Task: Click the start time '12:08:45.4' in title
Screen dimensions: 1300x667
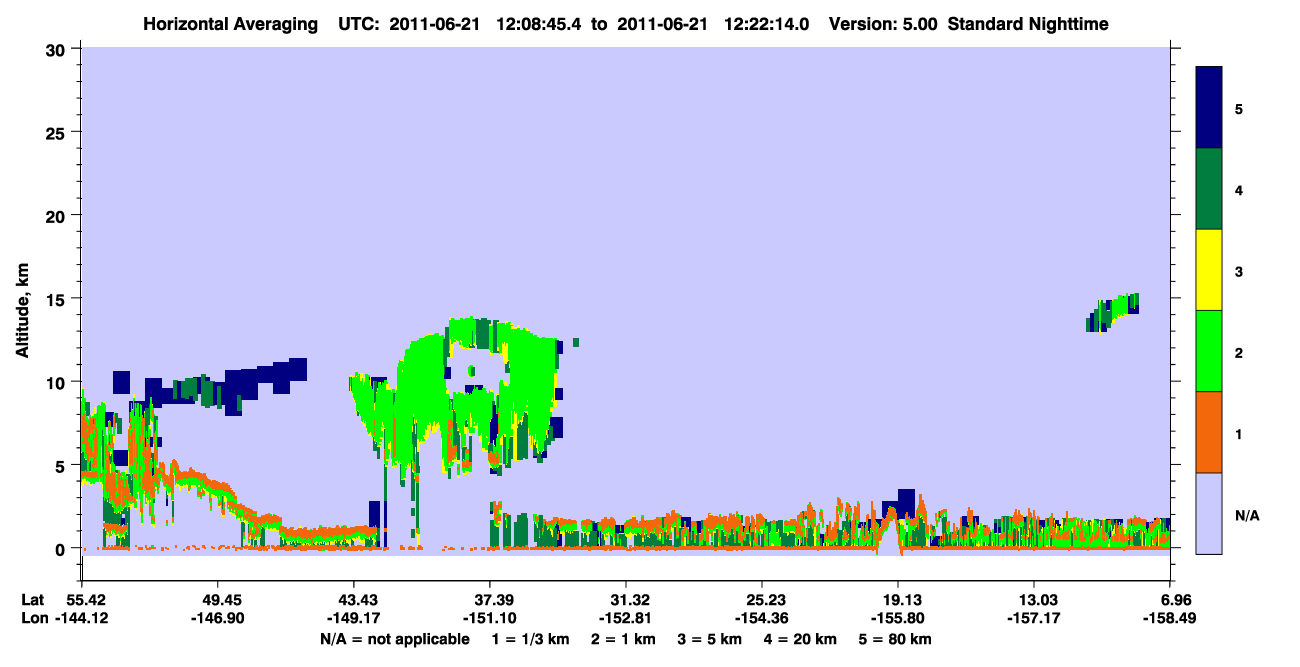Action: (x=539, y=24)
